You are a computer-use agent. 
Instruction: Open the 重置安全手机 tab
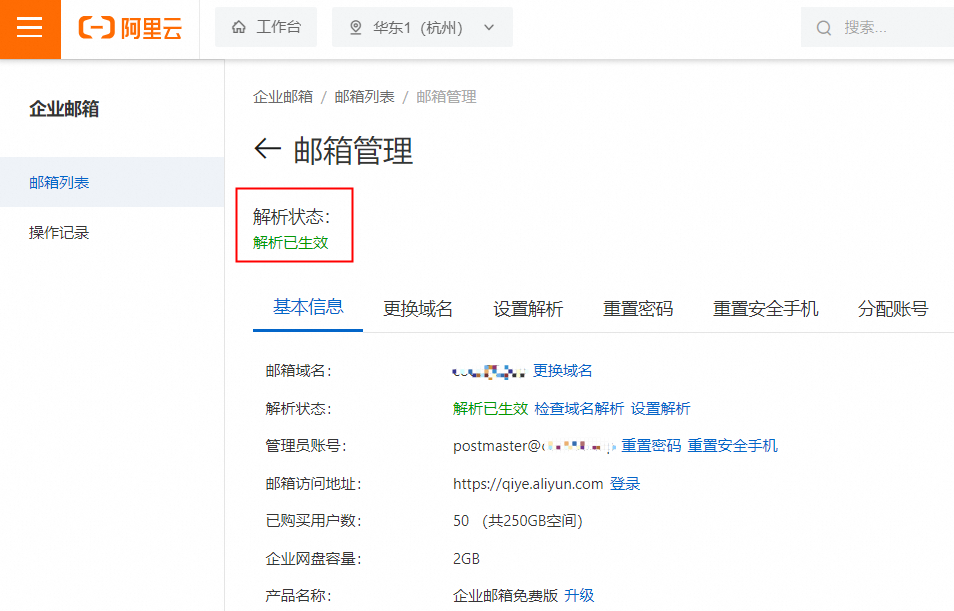pos(766,310)
